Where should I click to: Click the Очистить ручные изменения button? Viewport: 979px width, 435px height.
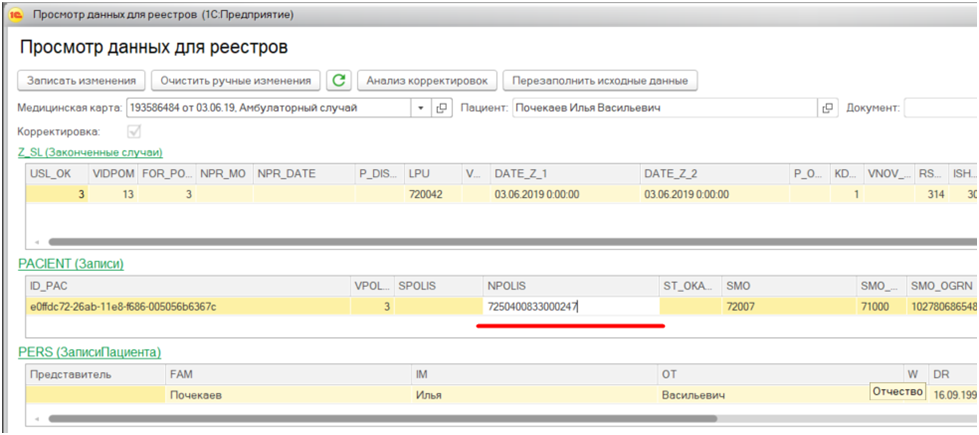pyautogui.click(x=235, y=81)
